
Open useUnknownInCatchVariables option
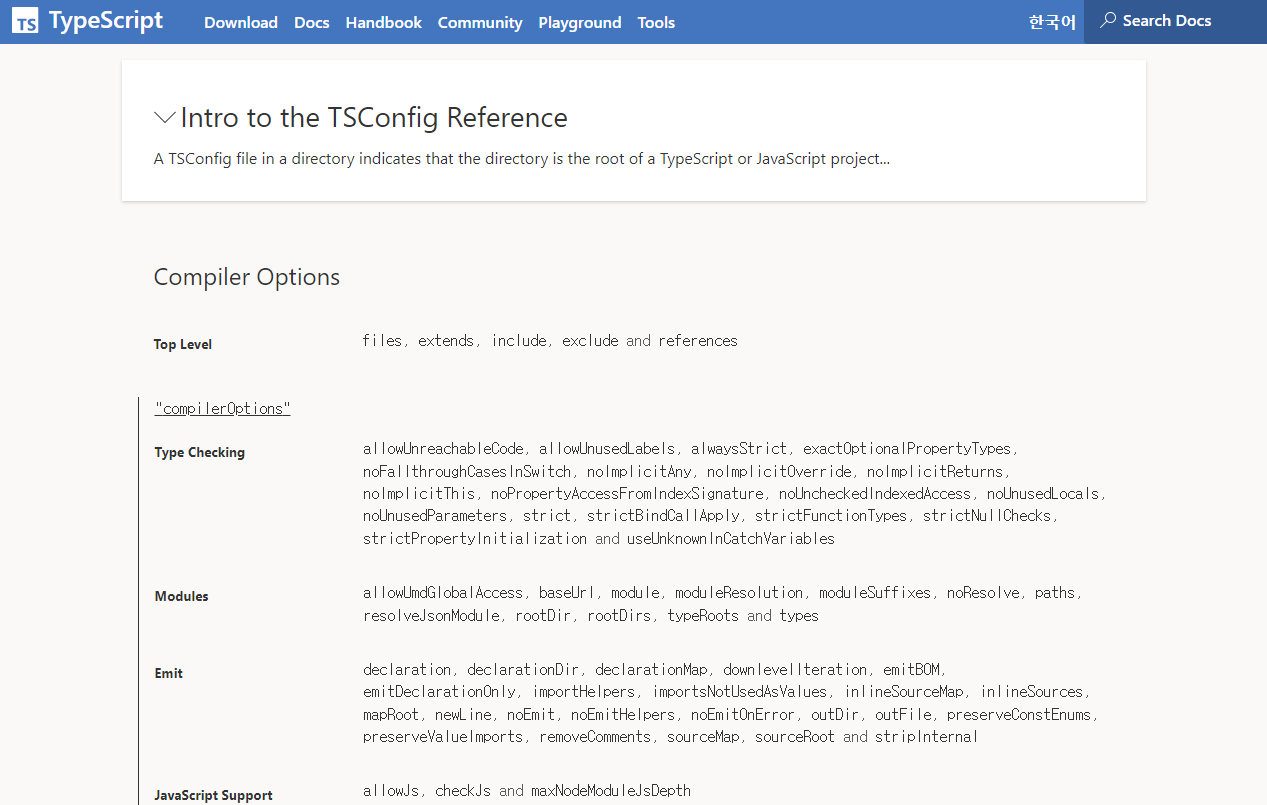click(x=730, y=539)
